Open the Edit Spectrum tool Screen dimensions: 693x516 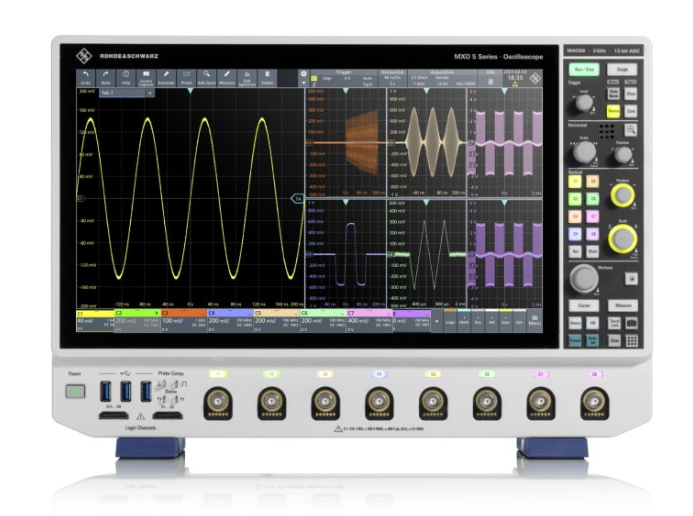coord(247,78)
